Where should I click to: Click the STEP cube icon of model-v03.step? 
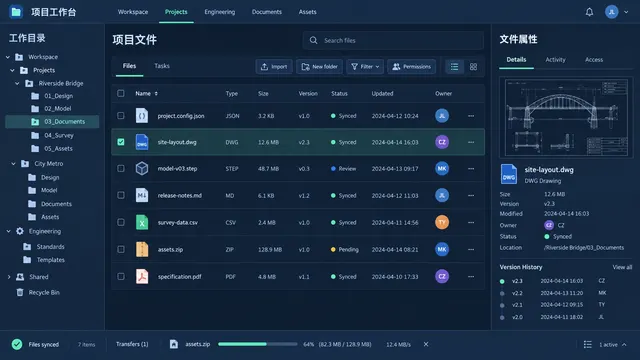click(x=142, y=169)
